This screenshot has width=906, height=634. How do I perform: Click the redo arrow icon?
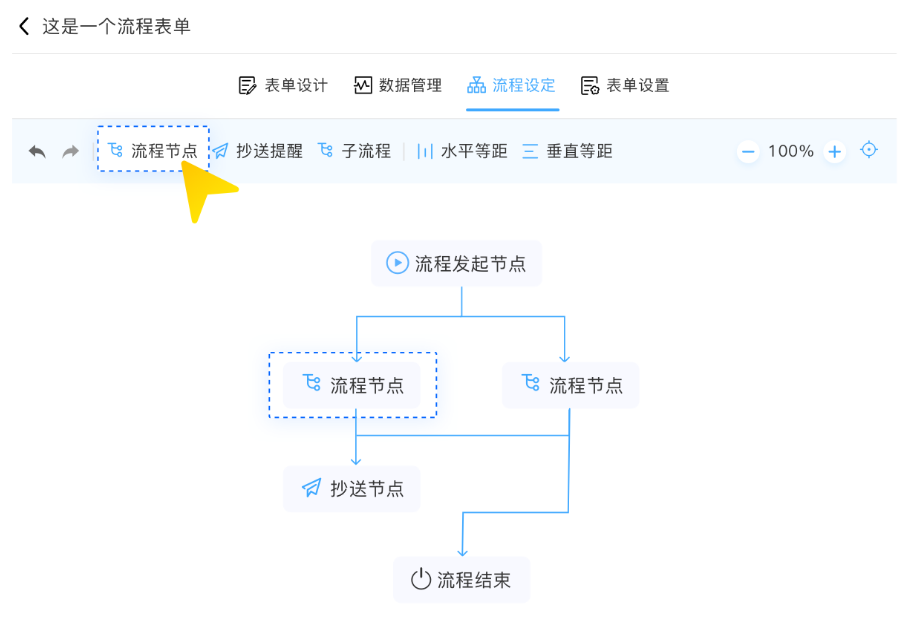(x=70, y=151)
